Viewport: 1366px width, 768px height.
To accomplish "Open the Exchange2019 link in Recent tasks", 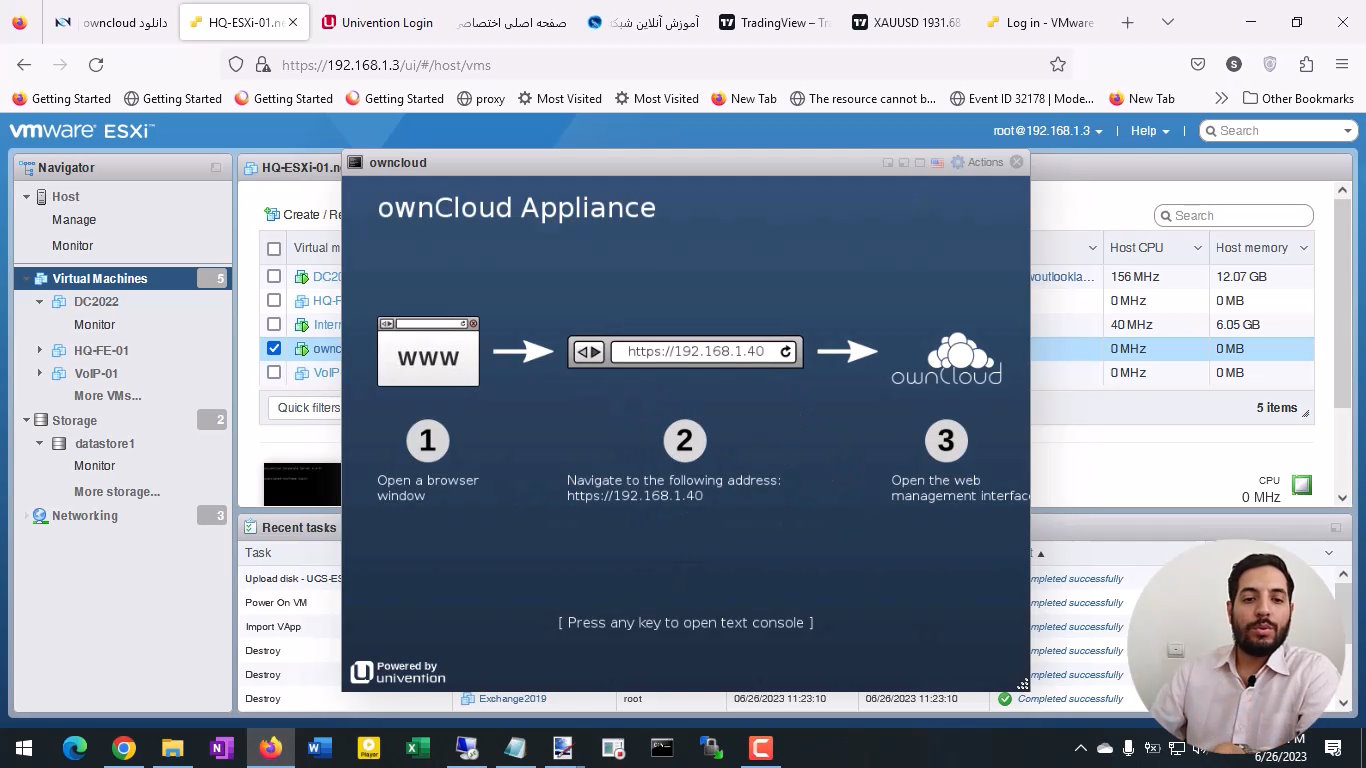I will point(512,699).
